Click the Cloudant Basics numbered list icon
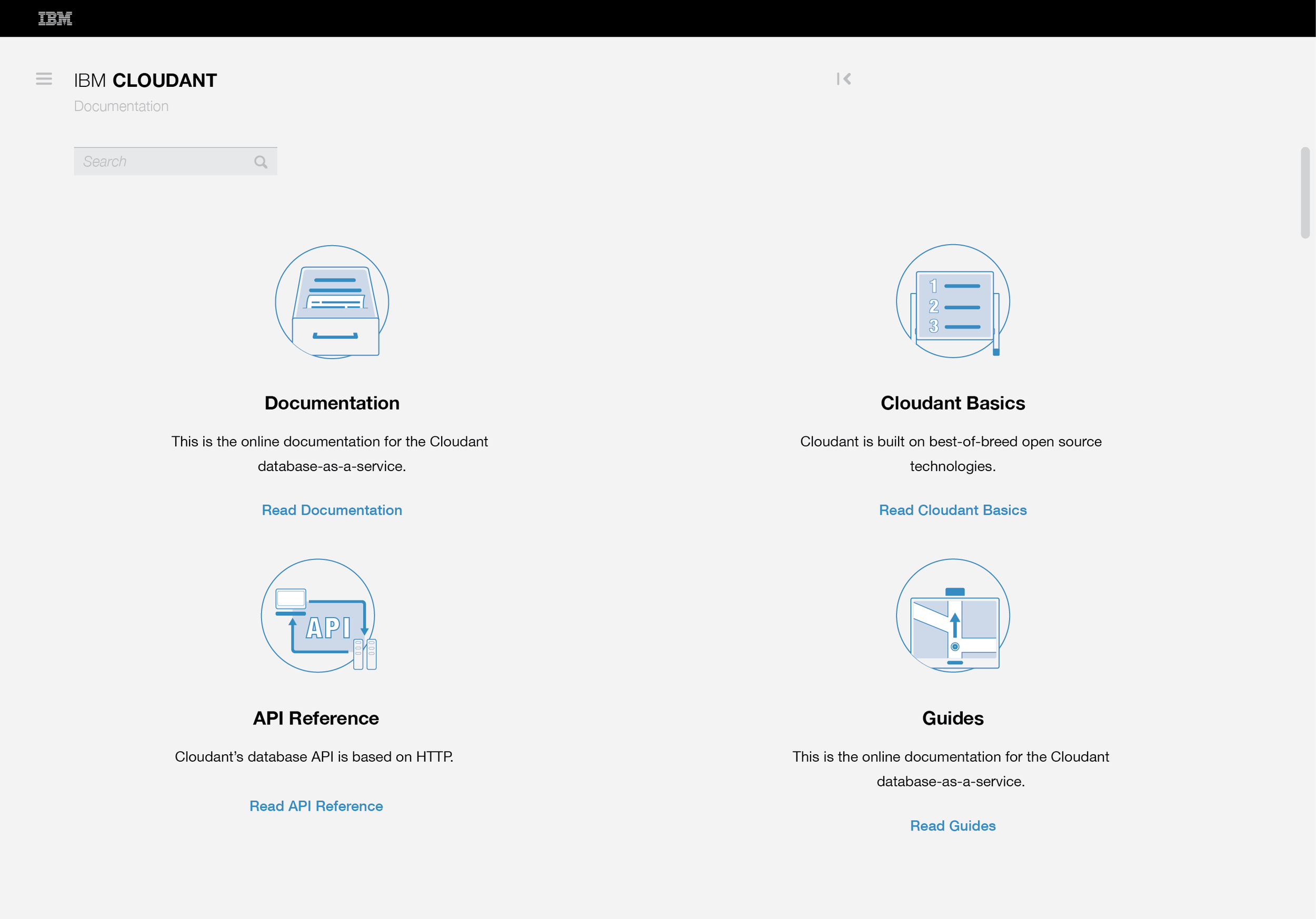1316x919 pixels. point(953,302)
